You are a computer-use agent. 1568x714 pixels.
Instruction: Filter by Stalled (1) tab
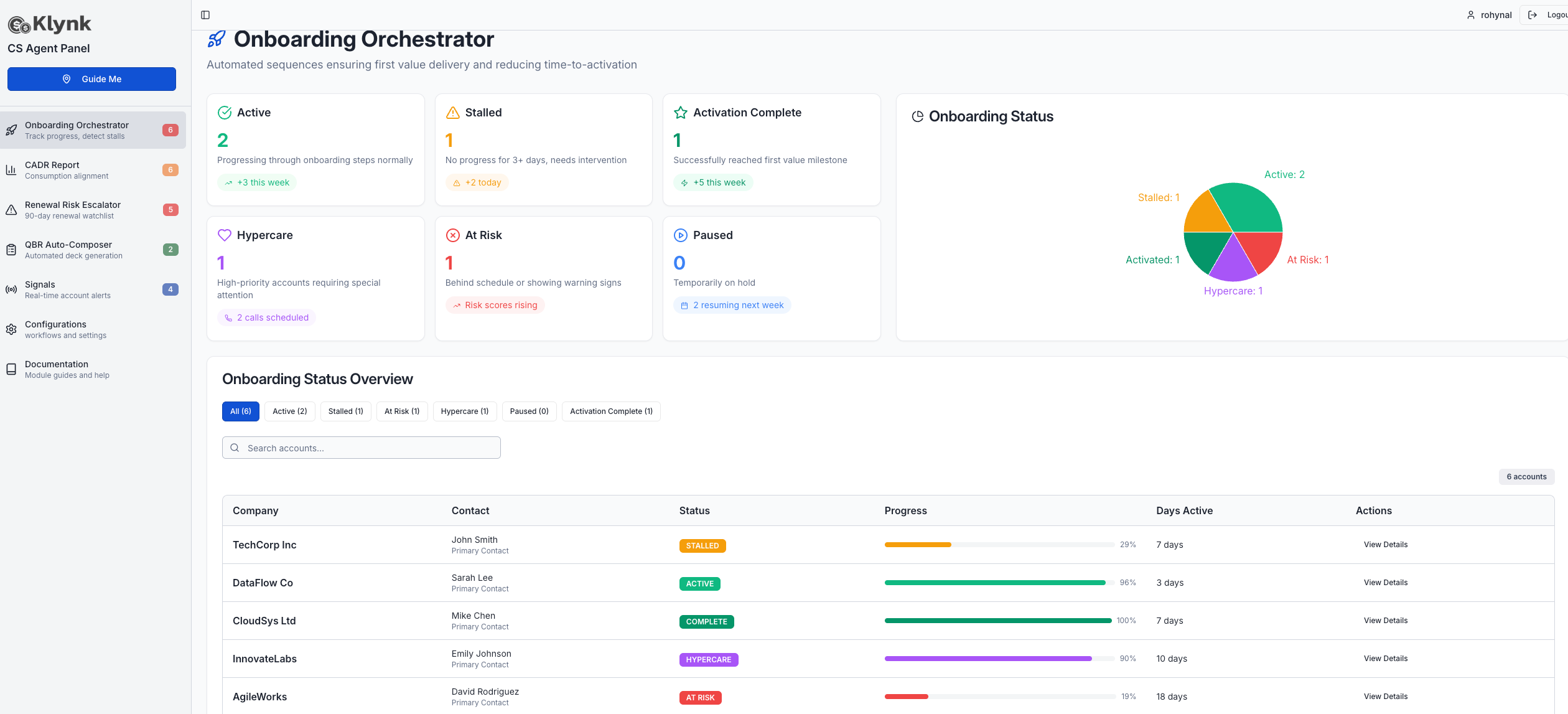click(x=345, y=411)
